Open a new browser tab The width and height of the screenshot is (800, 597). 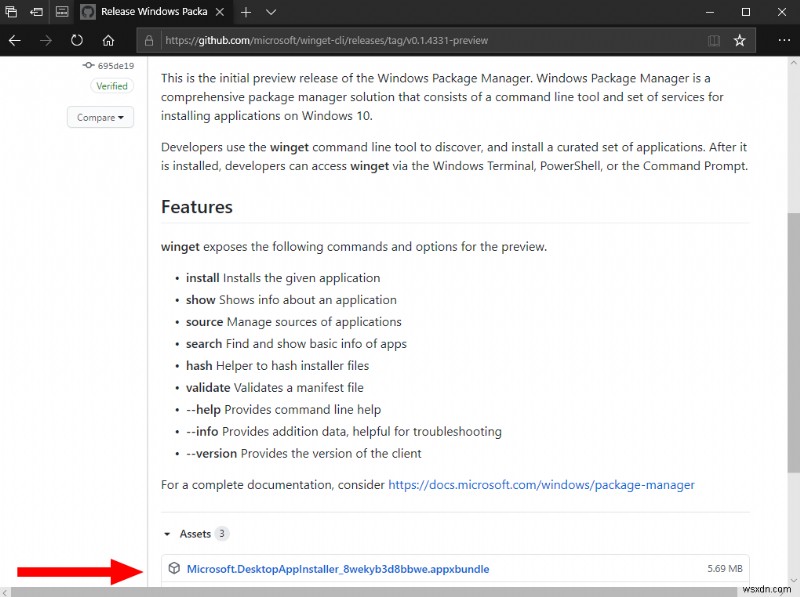tap(246, 12)
